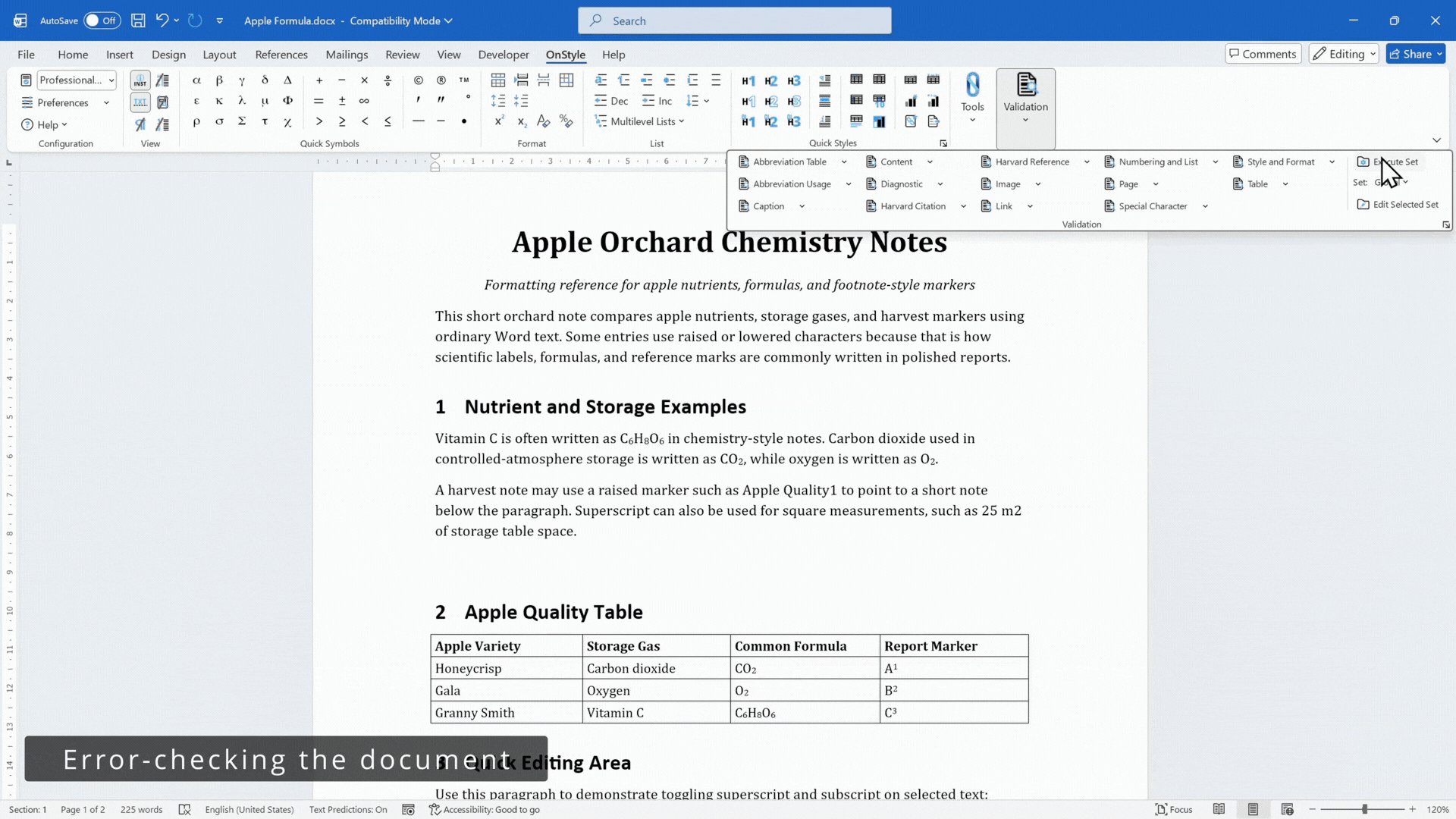Switch to the Home tab
The image size is (1456, 819).
click(x=73, y=55)
